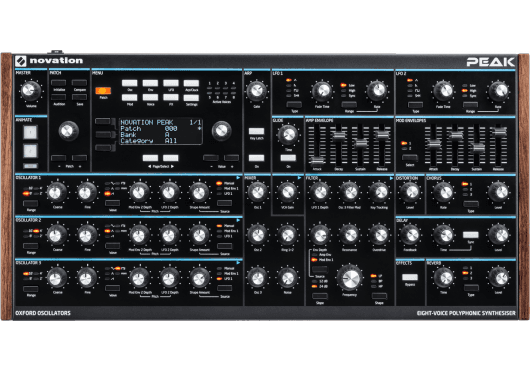Cycle Oscillator 3 shape Source button
Screen dimensions: 530x371
point(224,288)
